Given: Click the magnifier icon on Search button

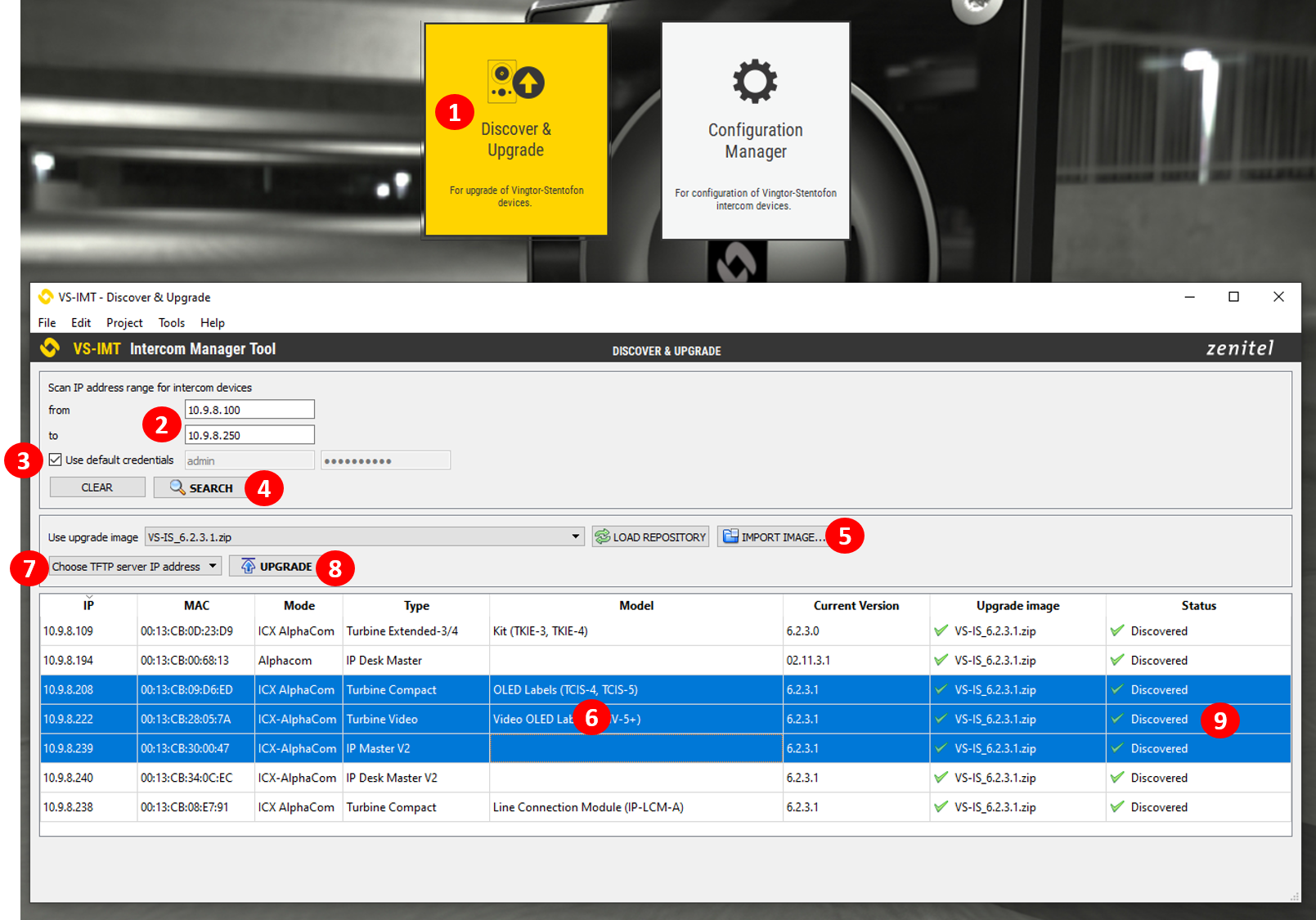Looking at the screenshot, I should 177,487.
